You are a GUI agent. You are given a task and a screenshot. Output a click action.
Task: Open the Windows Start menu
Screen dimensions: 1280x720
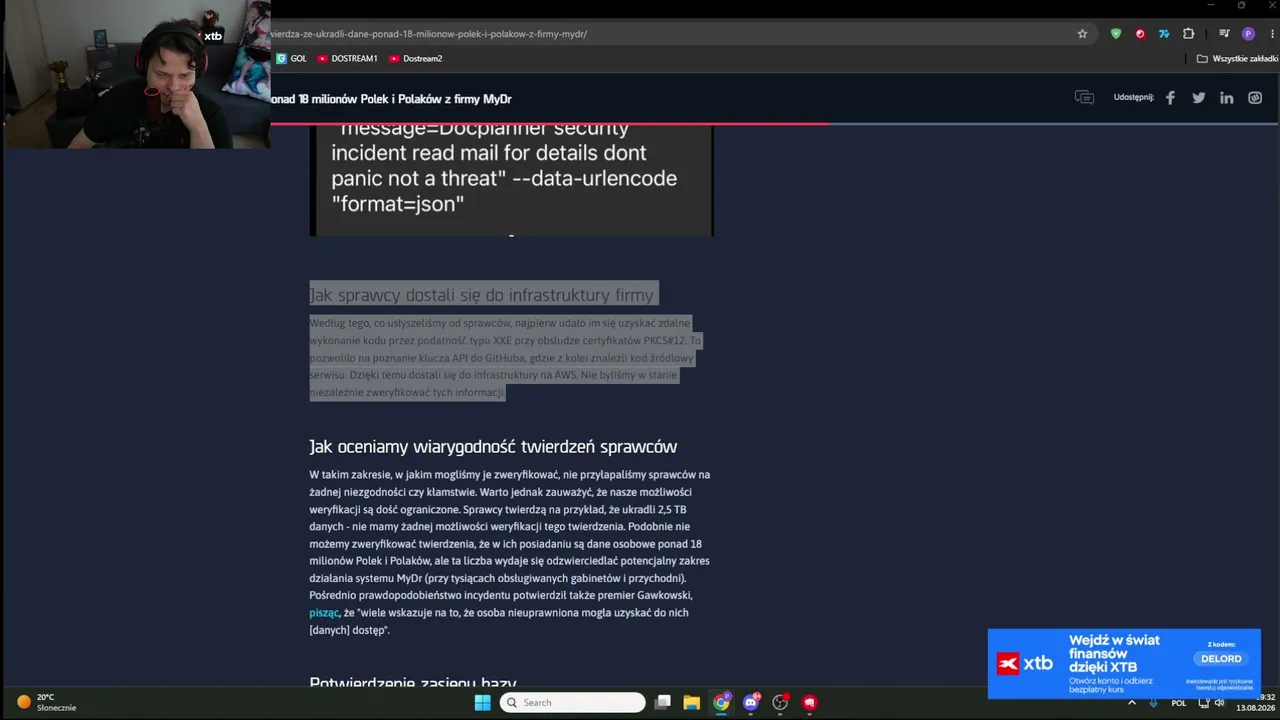coord(482,702)
